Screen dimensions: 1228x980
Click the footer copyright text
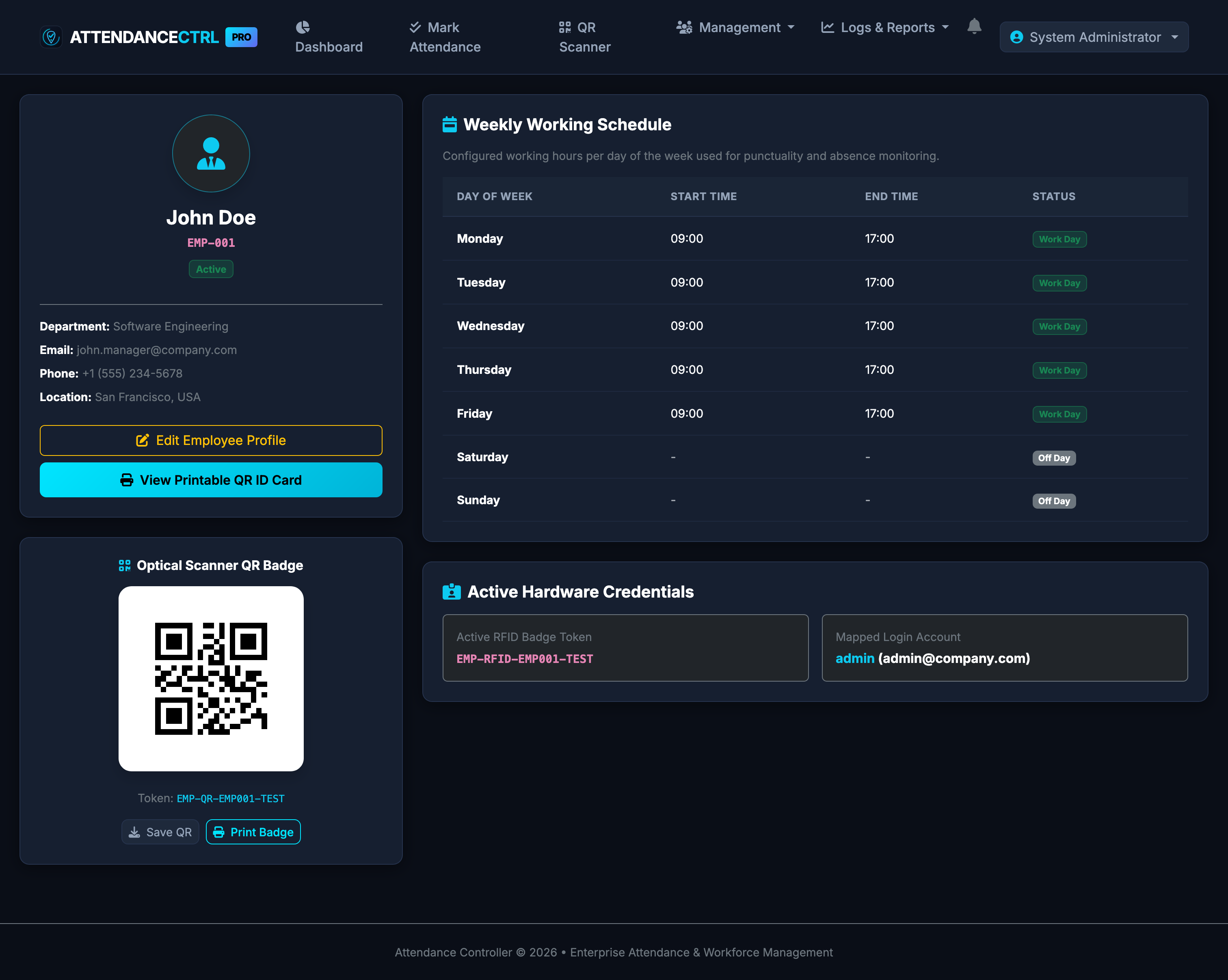point(614,952)
